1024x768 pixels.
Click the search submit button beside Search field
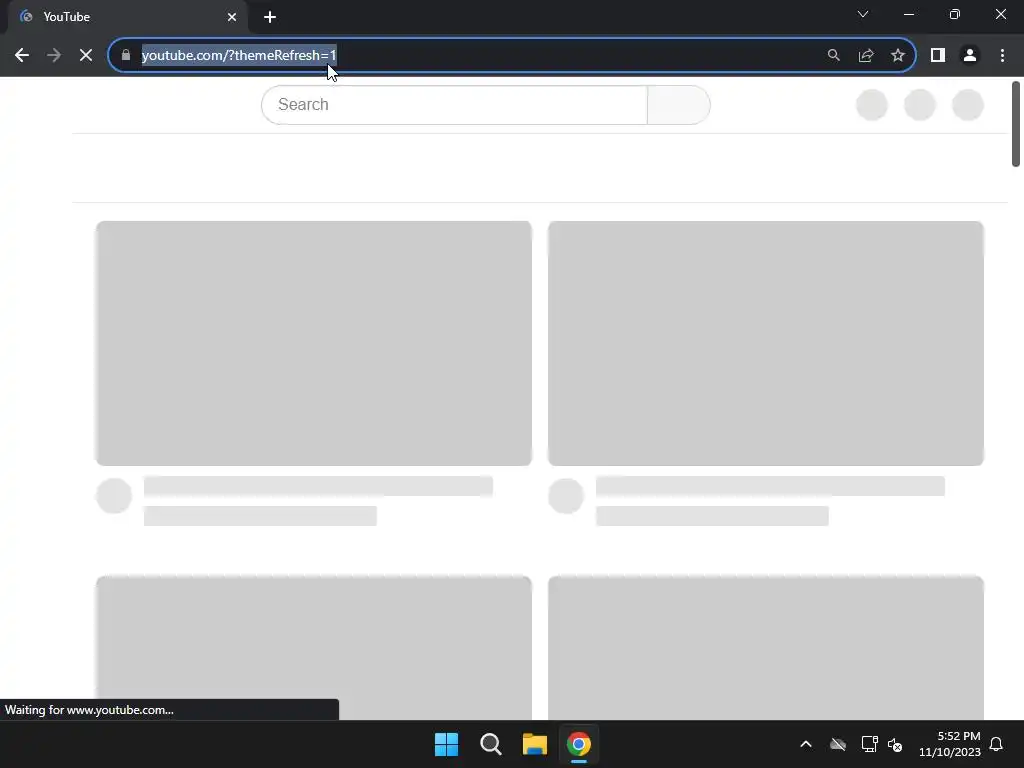pyautogui.click(x=679, y=104)
